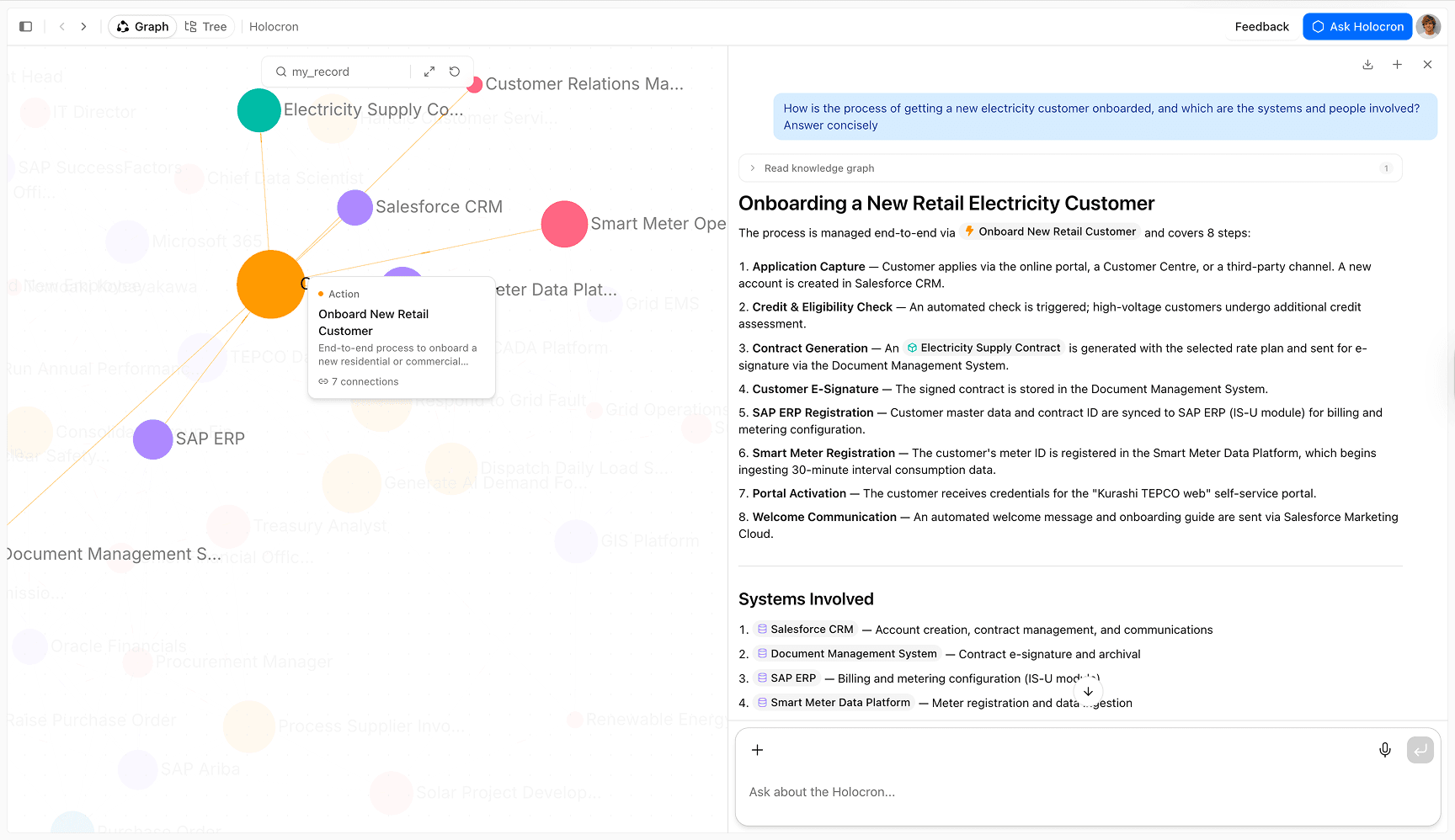Screen dimensions: 1455x840
Task: Jump to bottom with down-arrow button
Action: pyautogui.click(x=1088, y=691)
